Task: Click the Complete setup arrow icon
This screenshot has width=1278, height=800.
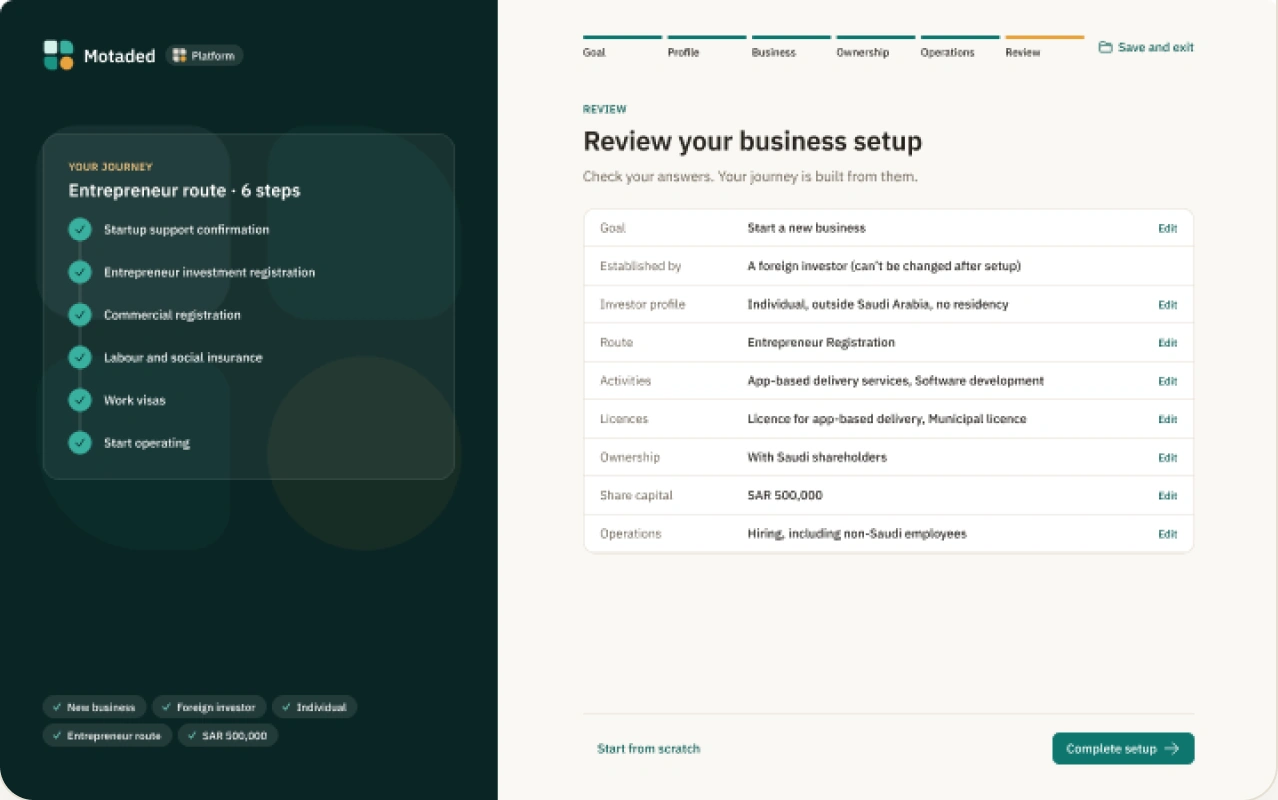Action: (x=1172, y=748)
